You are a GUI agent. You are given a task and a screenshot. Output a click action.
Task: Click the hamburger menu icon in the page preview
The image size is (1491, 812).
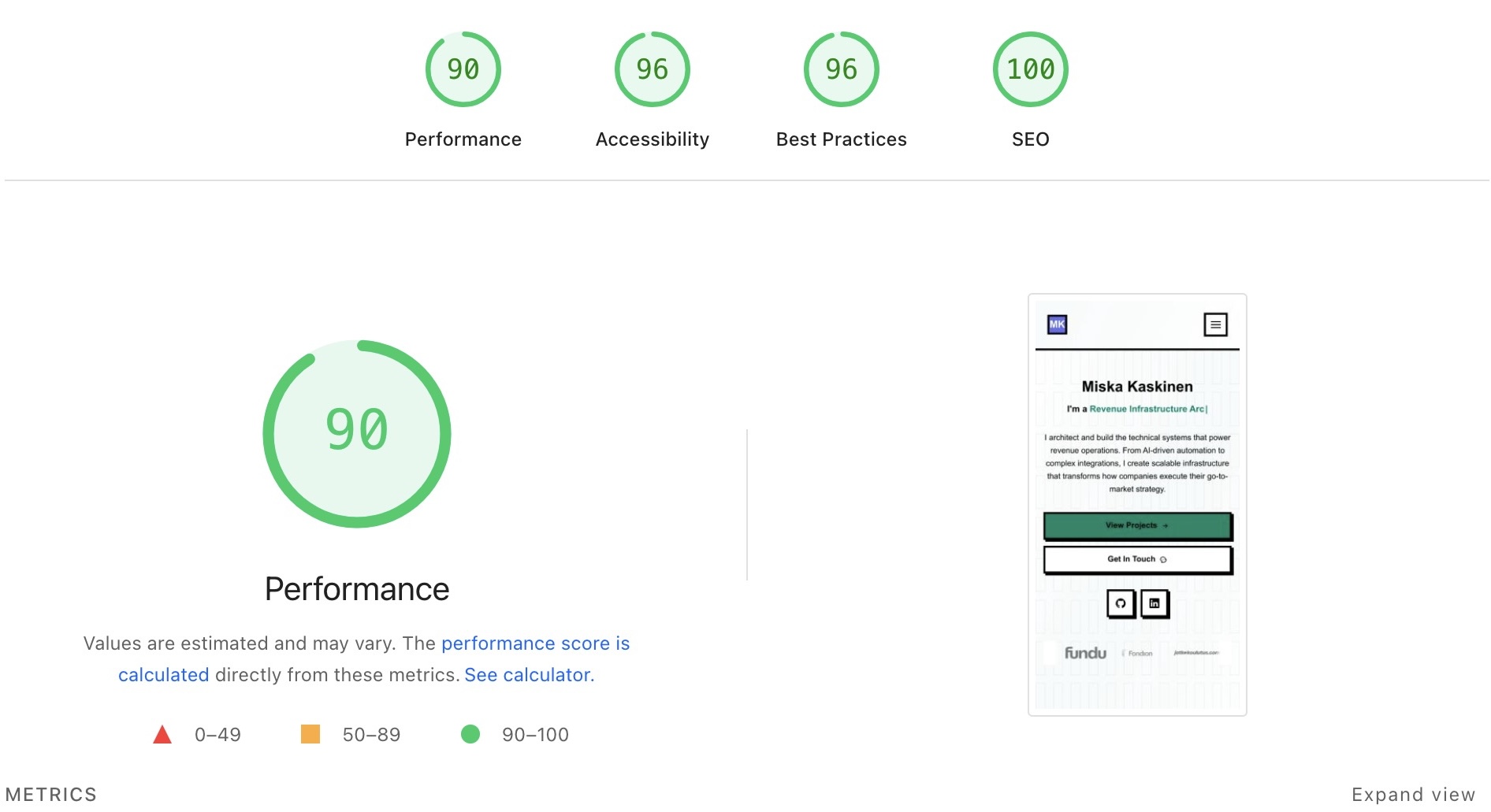pyautogui.click(x=1215, y=324)
